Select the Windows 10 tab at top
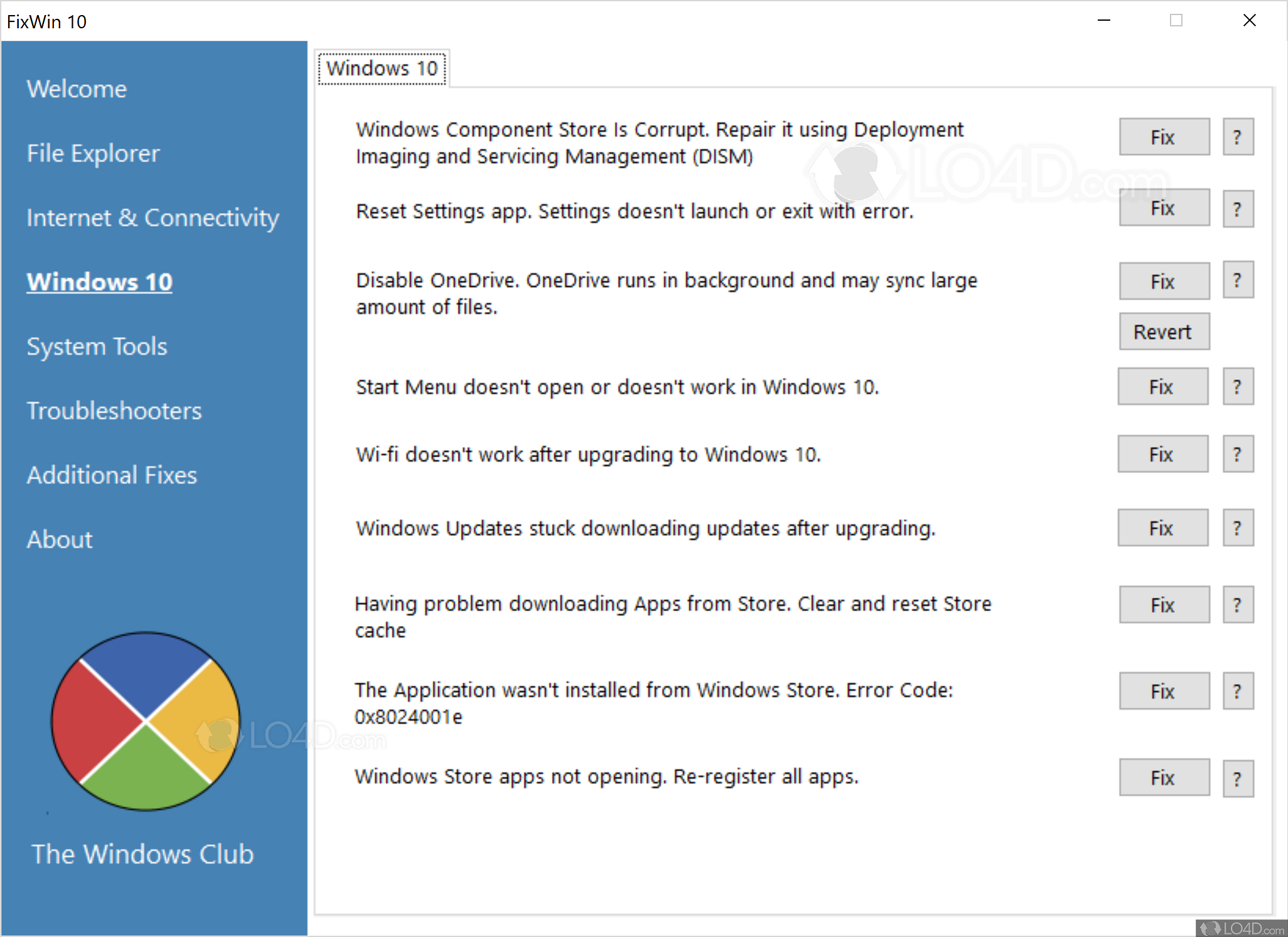This screenshot has height=937, width=1288. click(x=384, y=67)
